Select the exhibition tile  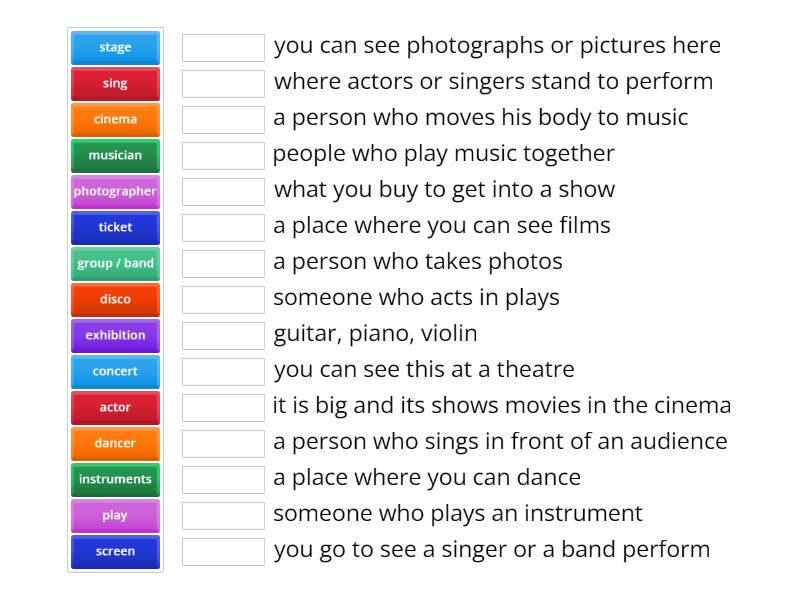[114, 335]
